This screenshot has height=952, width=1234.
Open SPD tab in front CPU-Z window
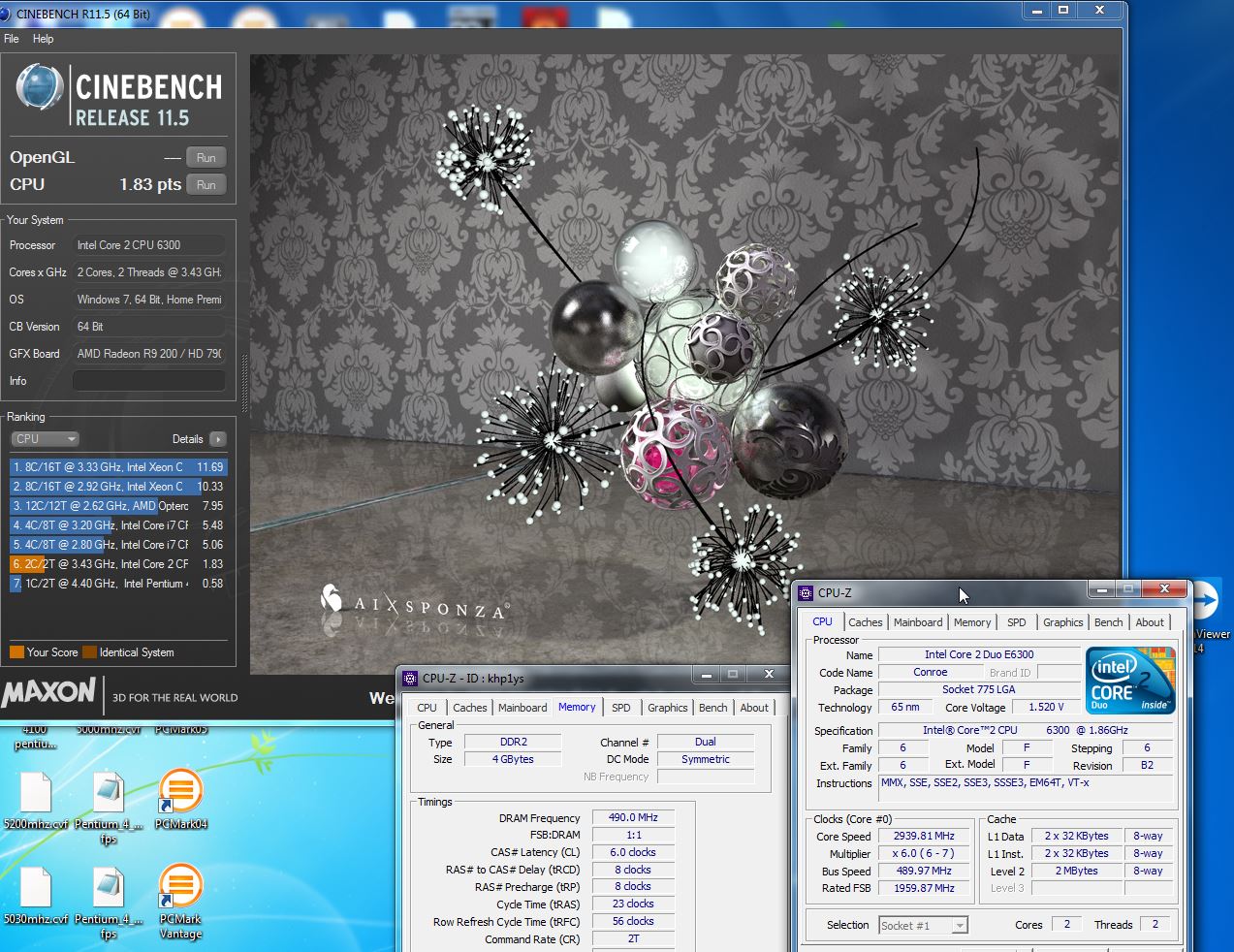point(1016,622)
